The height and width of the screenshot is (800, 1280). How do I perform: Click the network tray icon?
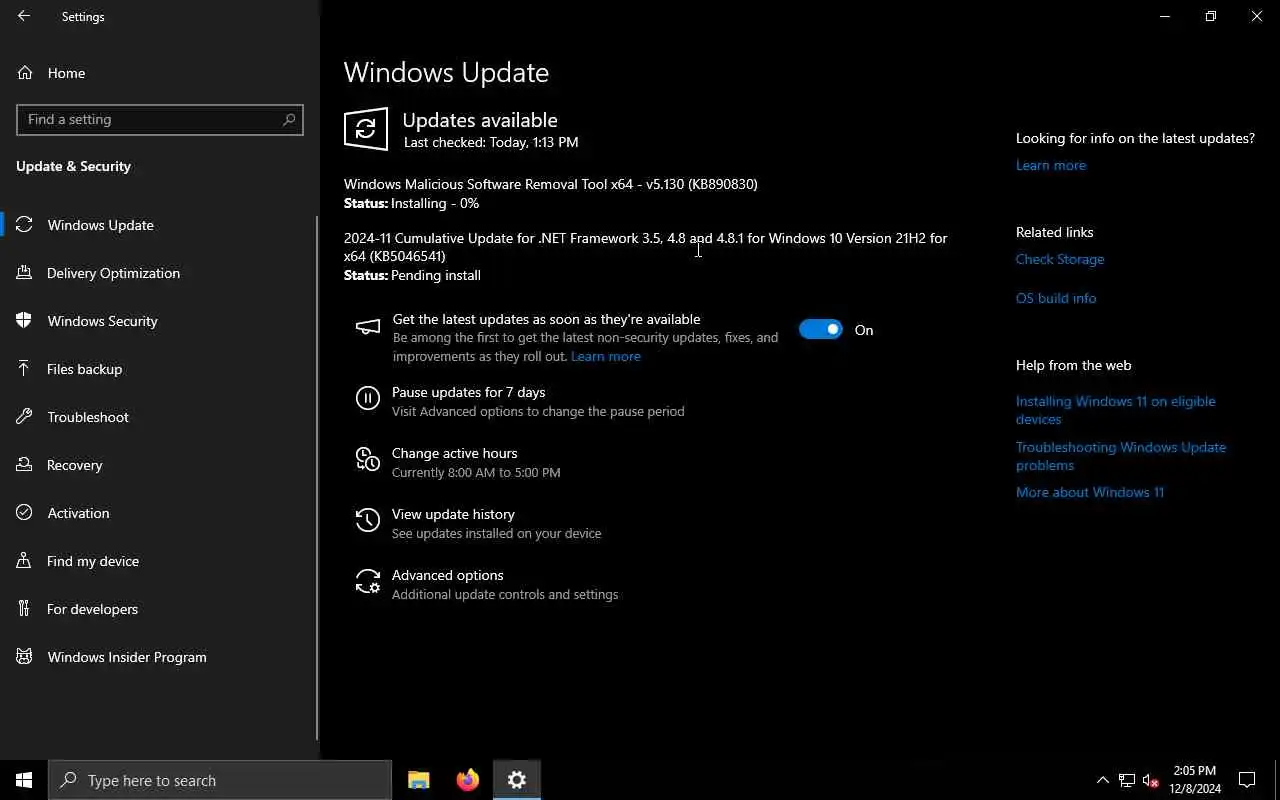[x=1127, y=780]
